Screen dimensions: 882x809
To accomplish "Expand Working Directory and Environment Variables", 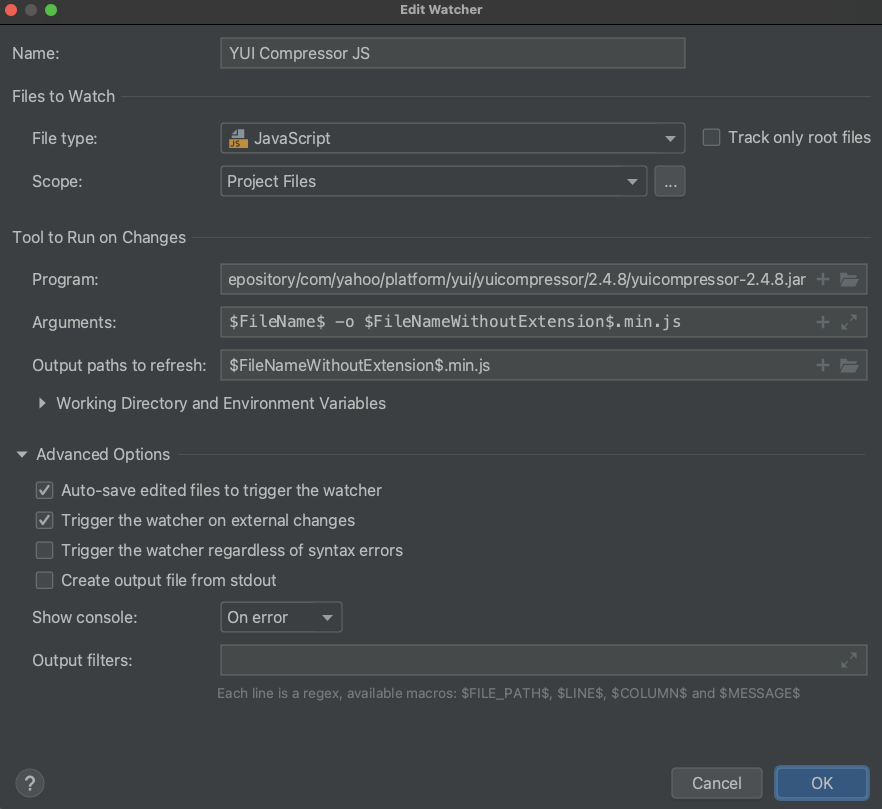I will pos(42,403).
